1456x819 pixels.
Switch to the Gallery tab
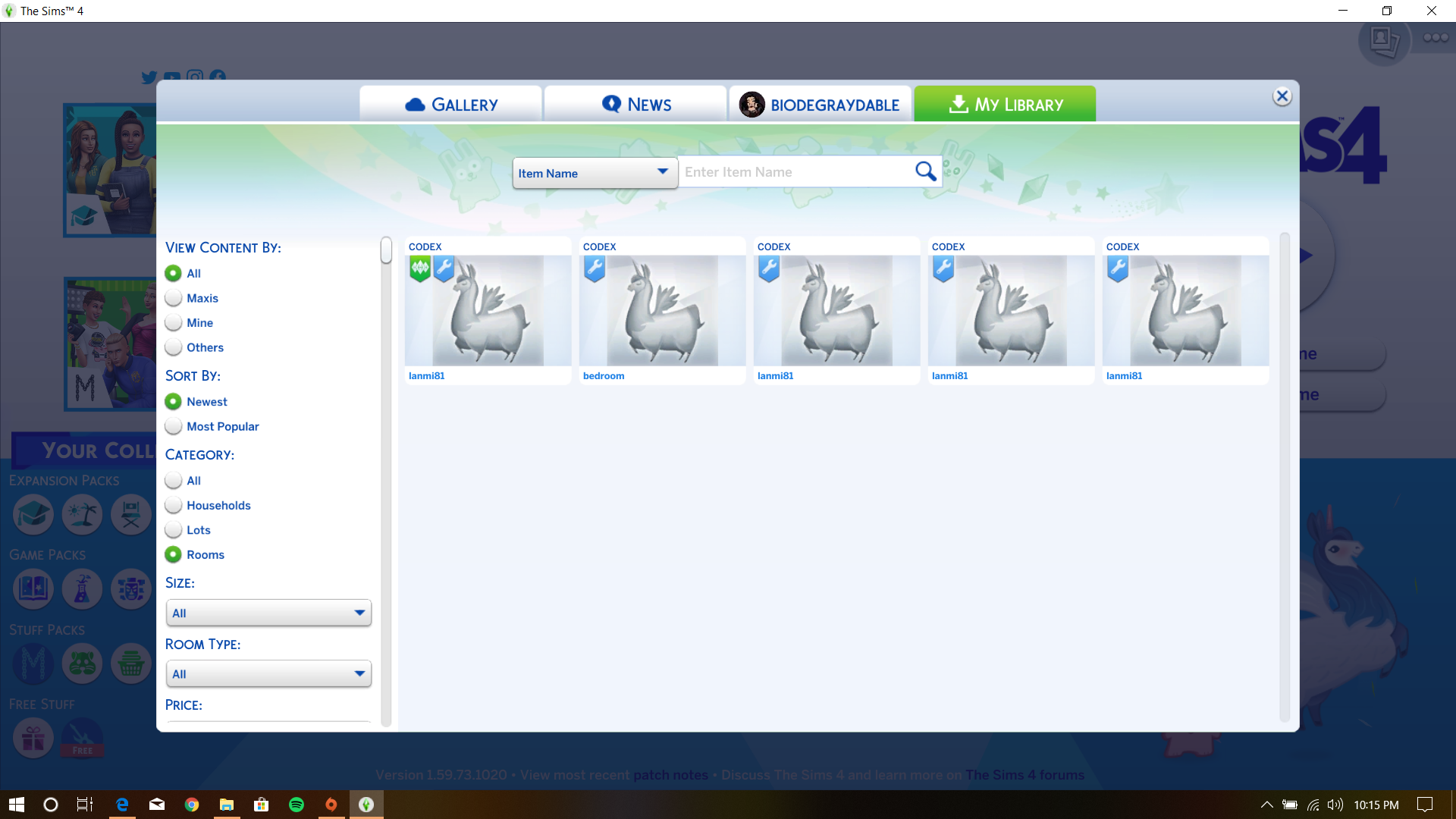pyautogui.click(x=451, y=104)
